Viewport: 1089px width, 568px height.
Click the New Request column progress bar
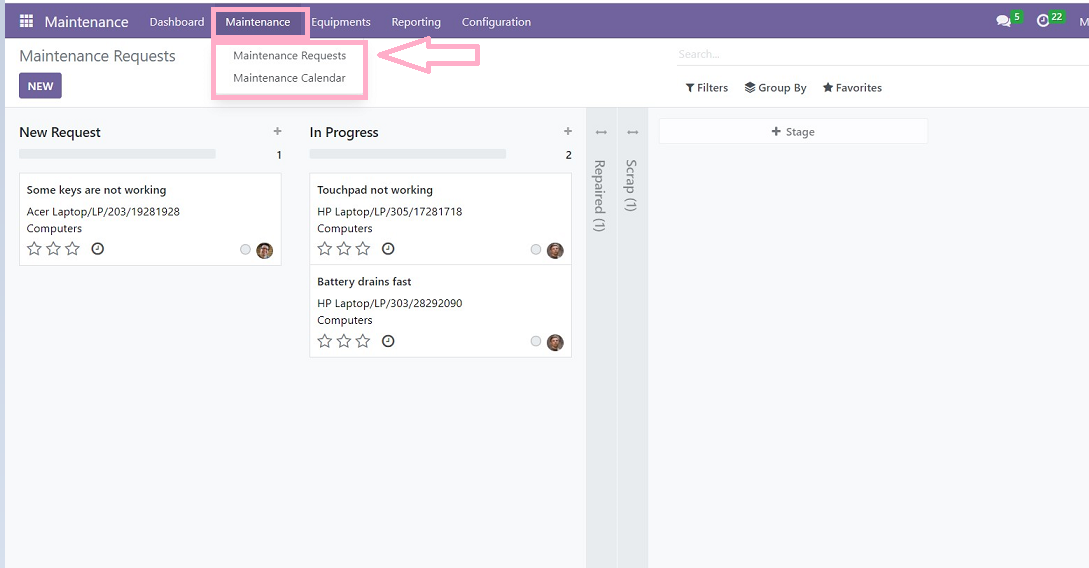tap(117, 154)
